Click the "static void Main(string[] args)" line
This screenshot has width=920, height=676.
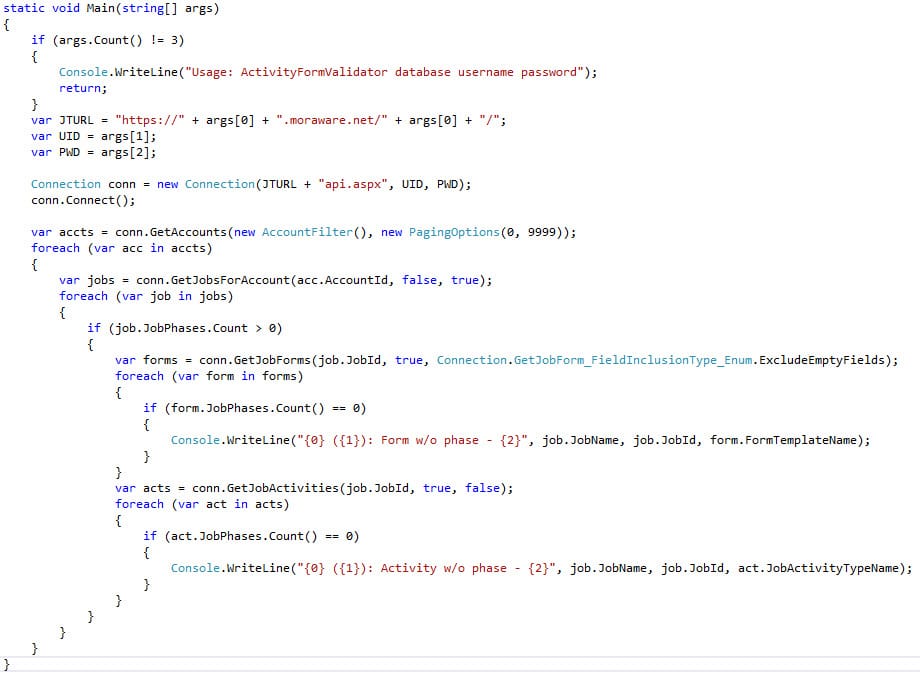111,9
